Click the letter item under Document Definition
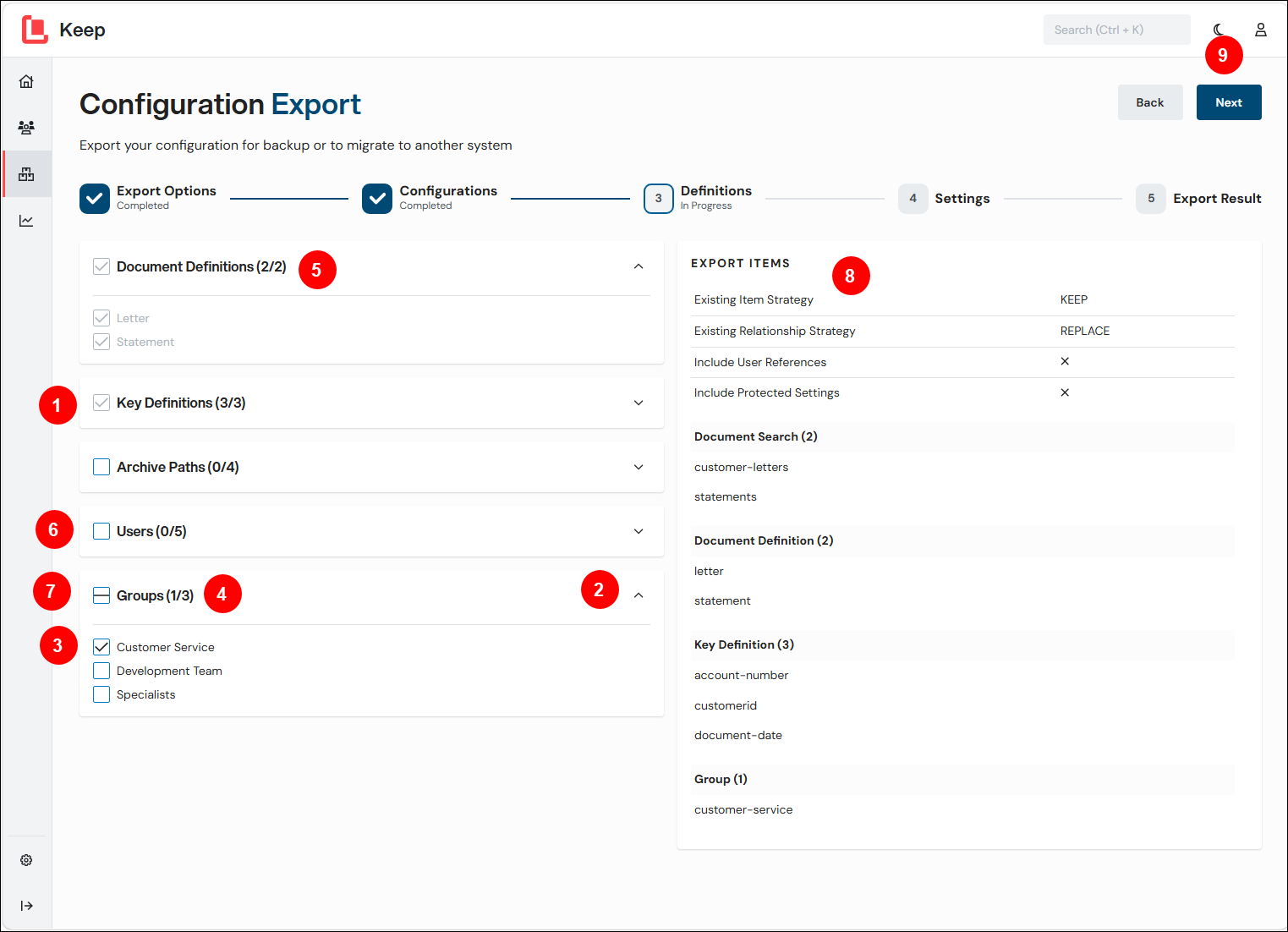This screenshot has width=1288, height=932. click(709, 571)
